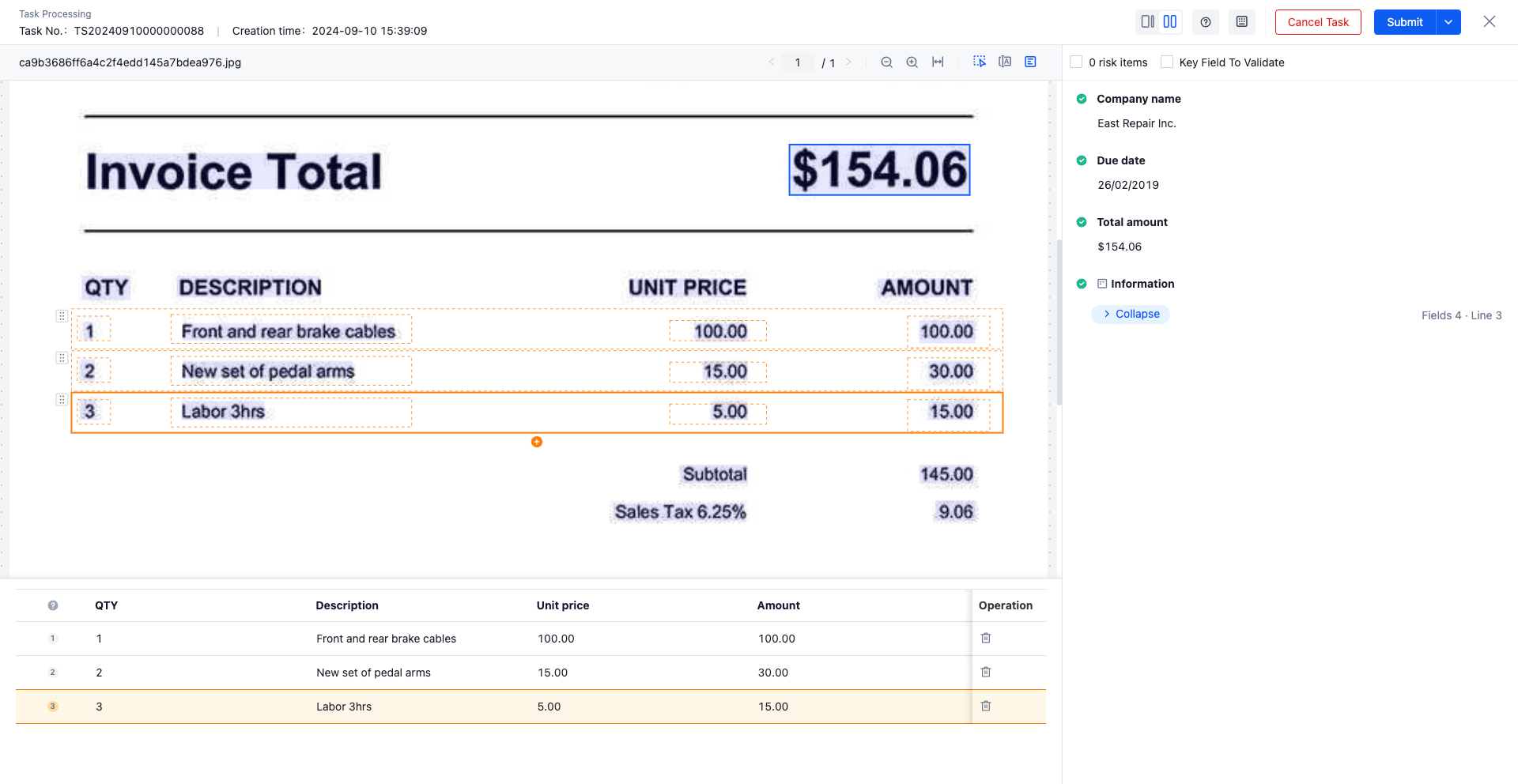Viewport: 1518px width, 784px height.
Task: Submit the task
Action: [1404, 22]
